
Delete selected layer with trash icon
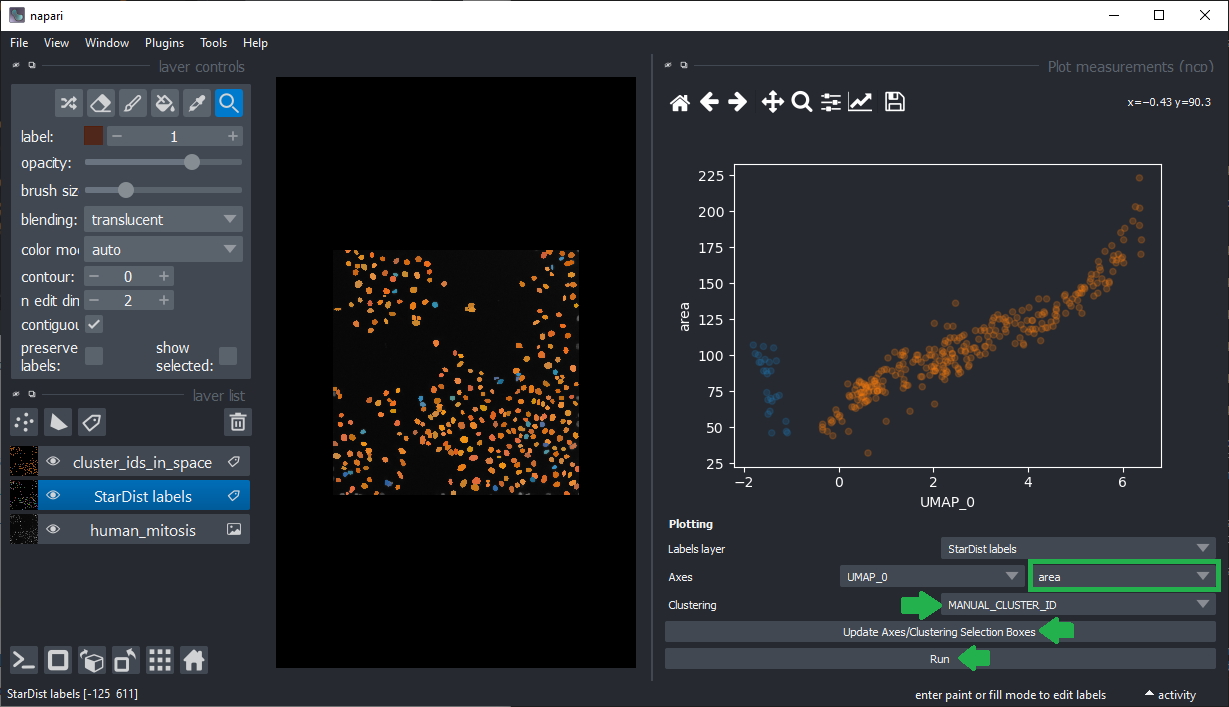(x=237, y=422)
